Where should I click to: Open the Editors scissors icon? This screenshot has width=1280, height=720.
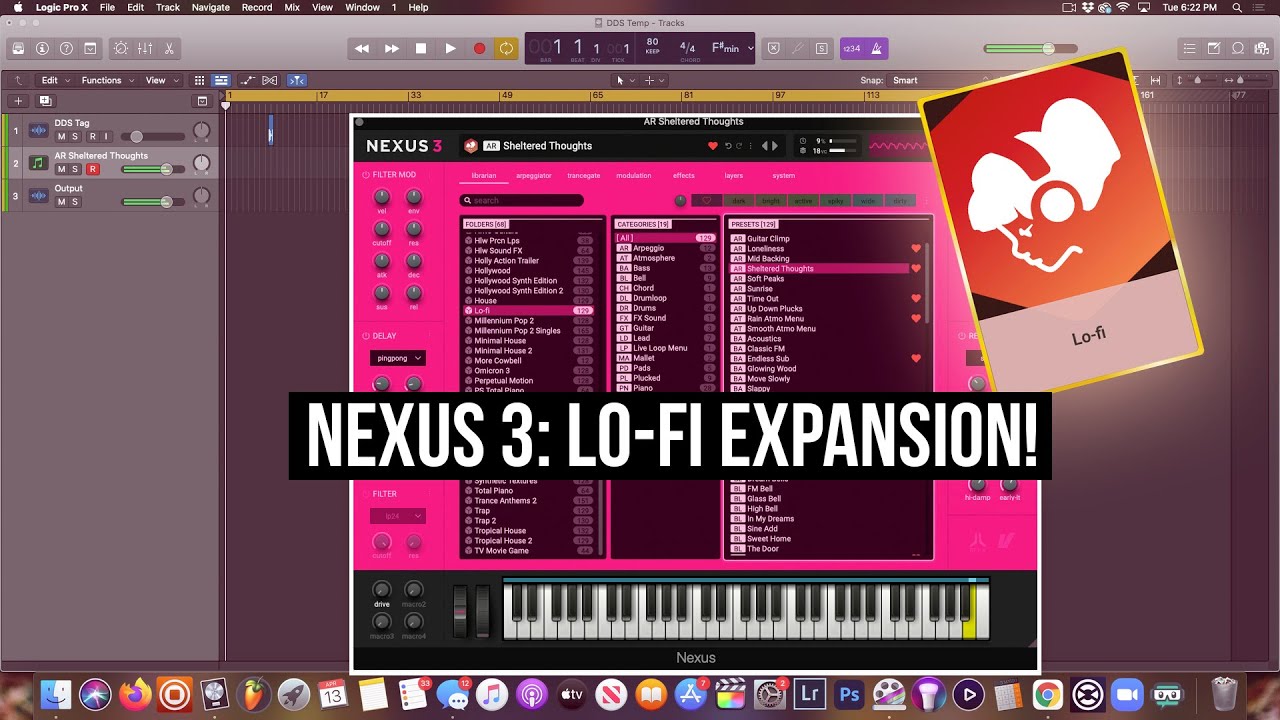(x=169, y=48)
